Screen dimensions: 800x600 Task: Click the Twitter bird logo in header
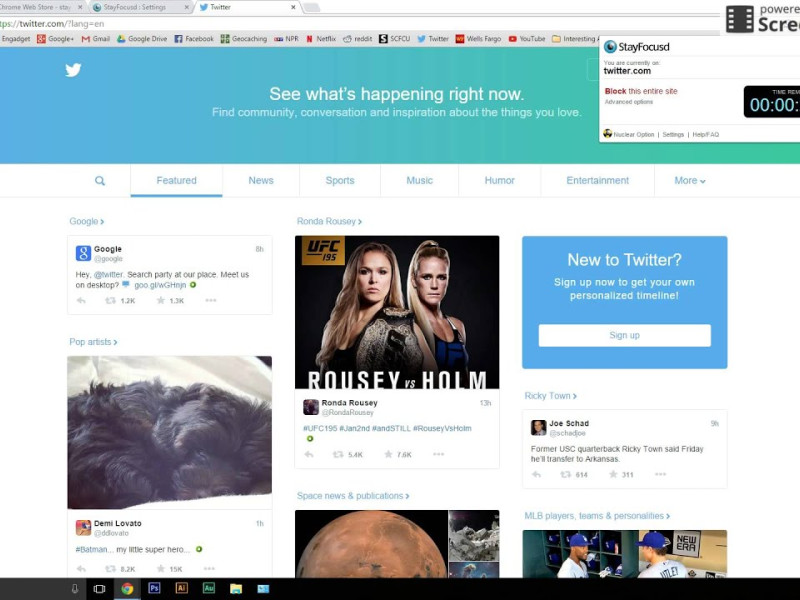[73, 70]
